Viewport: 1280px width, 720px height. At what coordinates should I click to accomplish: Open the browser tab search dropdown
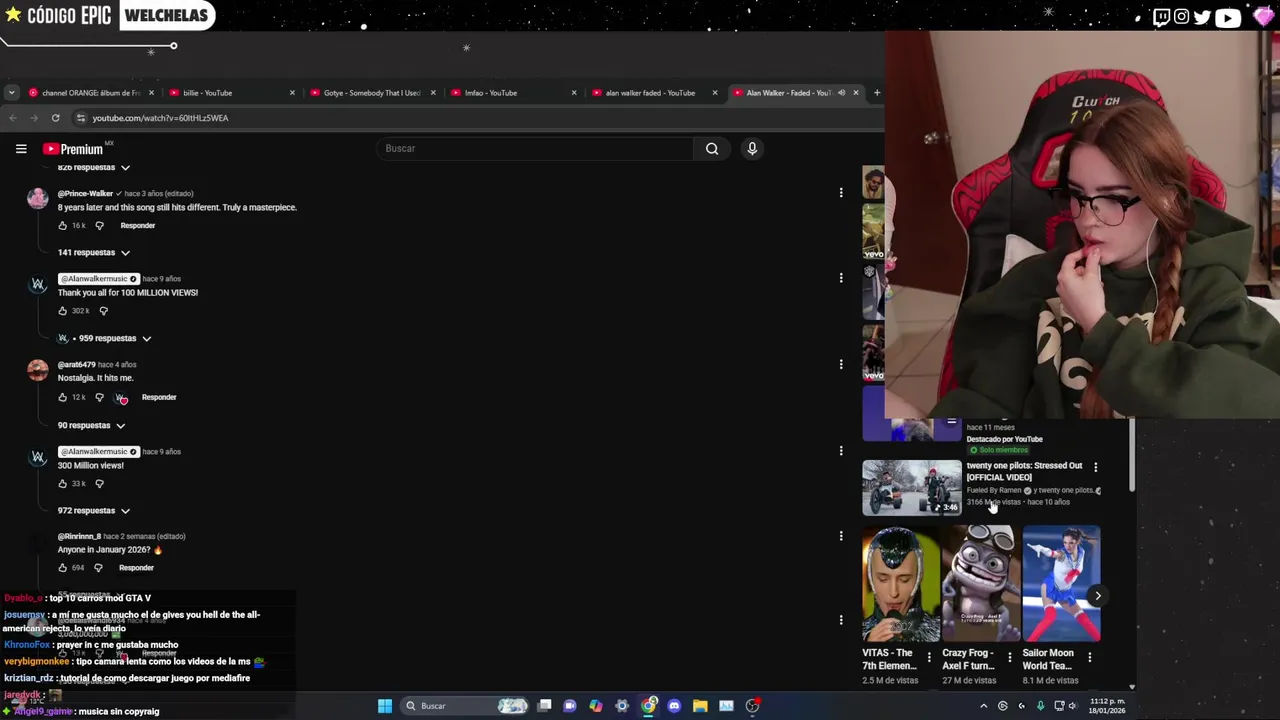click(x=11, y=93)
